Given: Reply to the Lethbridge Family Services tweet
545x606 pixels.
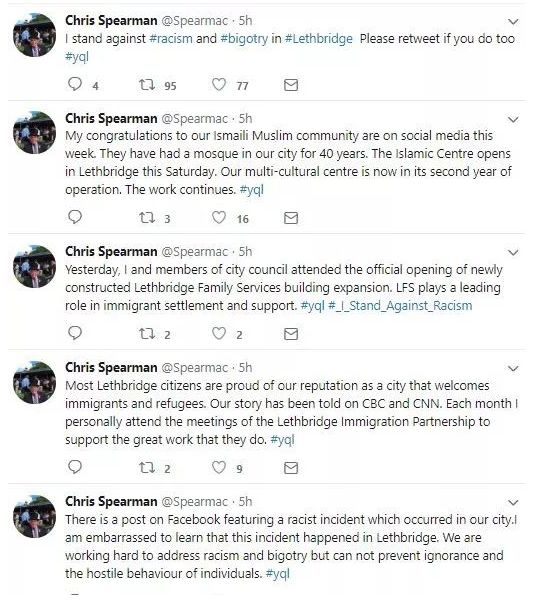Looking at the screenshot, I should 75,333.
